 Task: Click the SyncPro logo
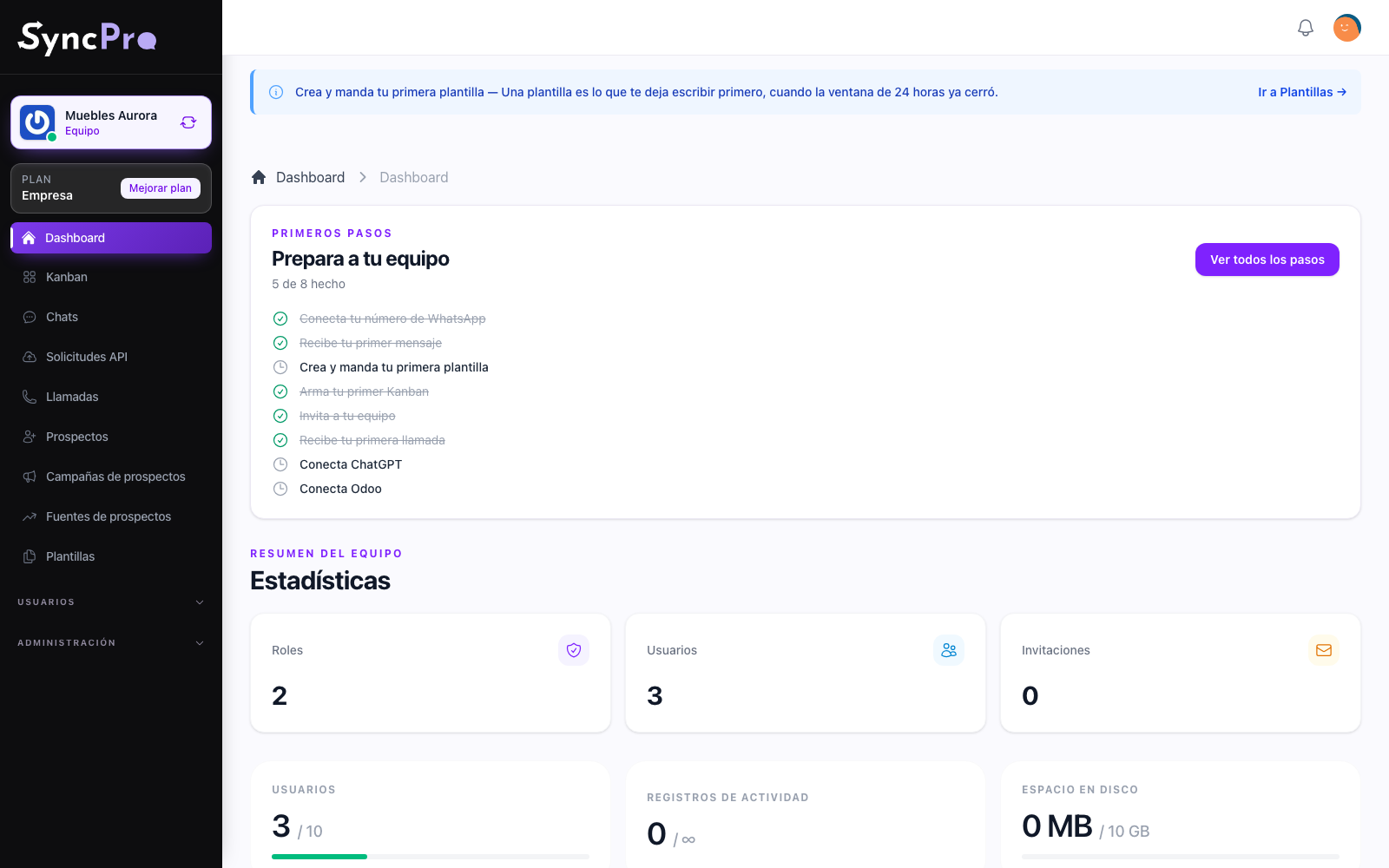[87, 37]
